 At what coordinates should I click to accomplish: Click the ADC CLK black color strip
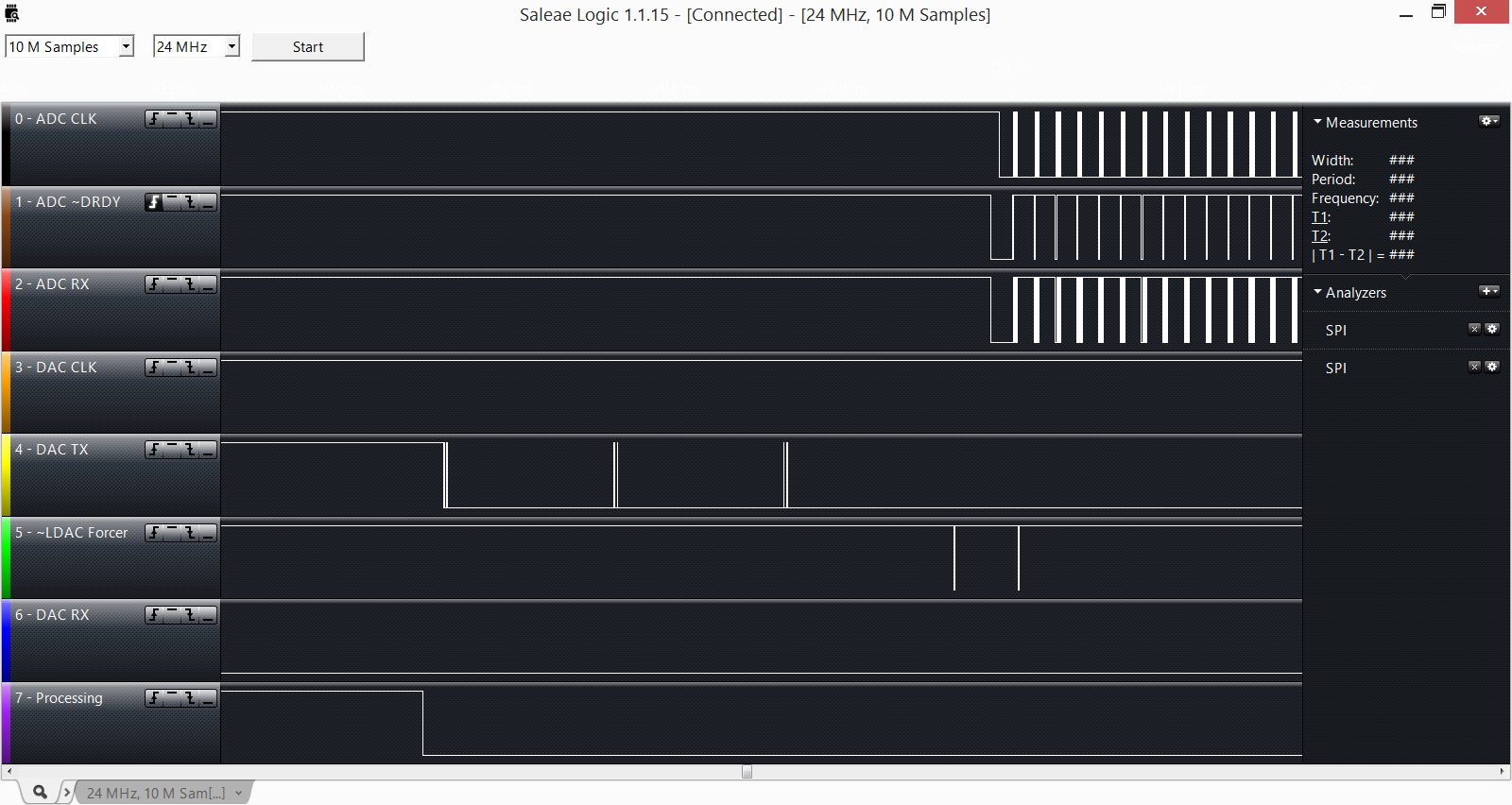(6, 145)
